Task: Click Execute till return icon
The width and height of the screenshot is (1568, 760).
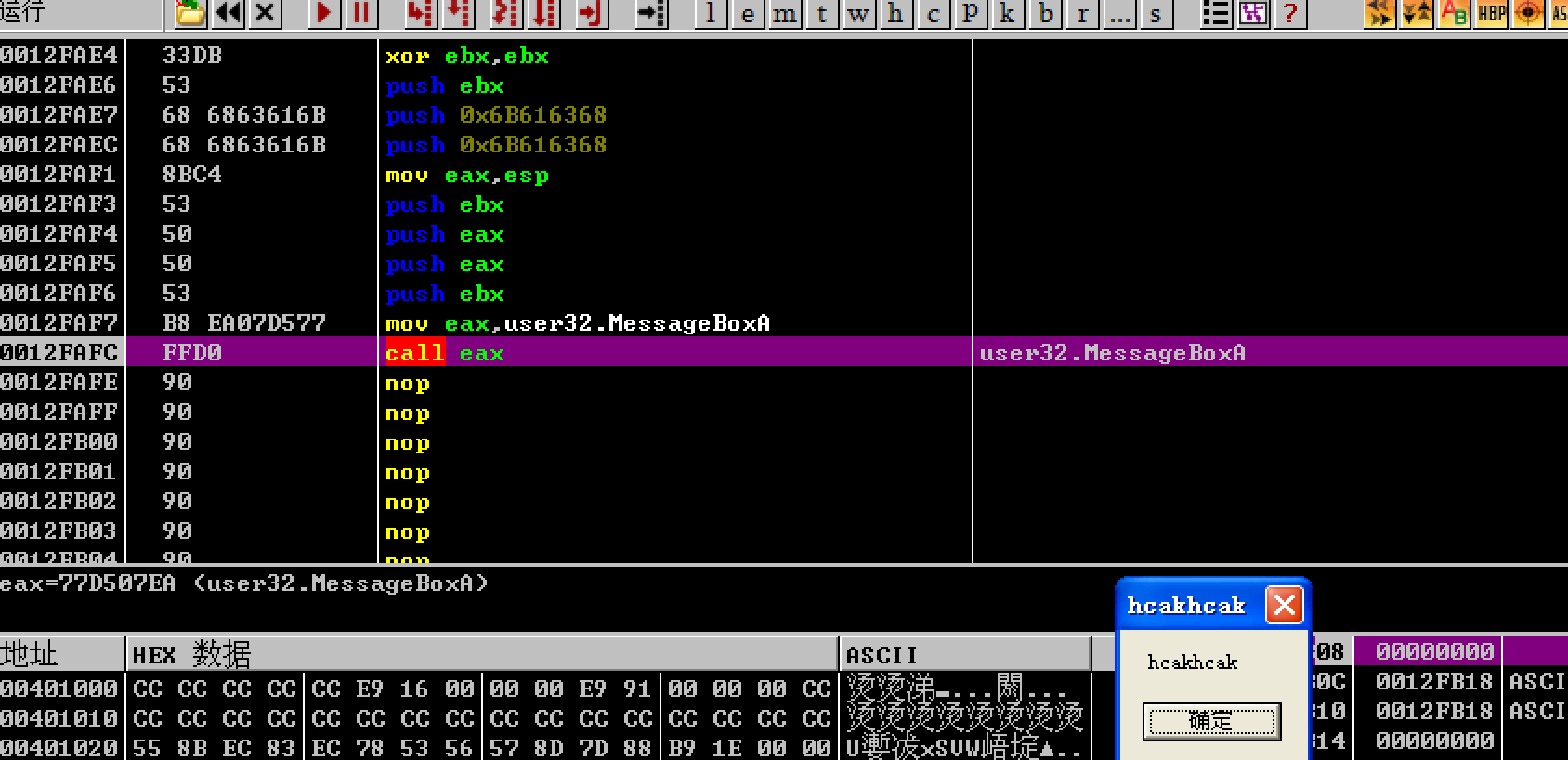Action: 591,13
